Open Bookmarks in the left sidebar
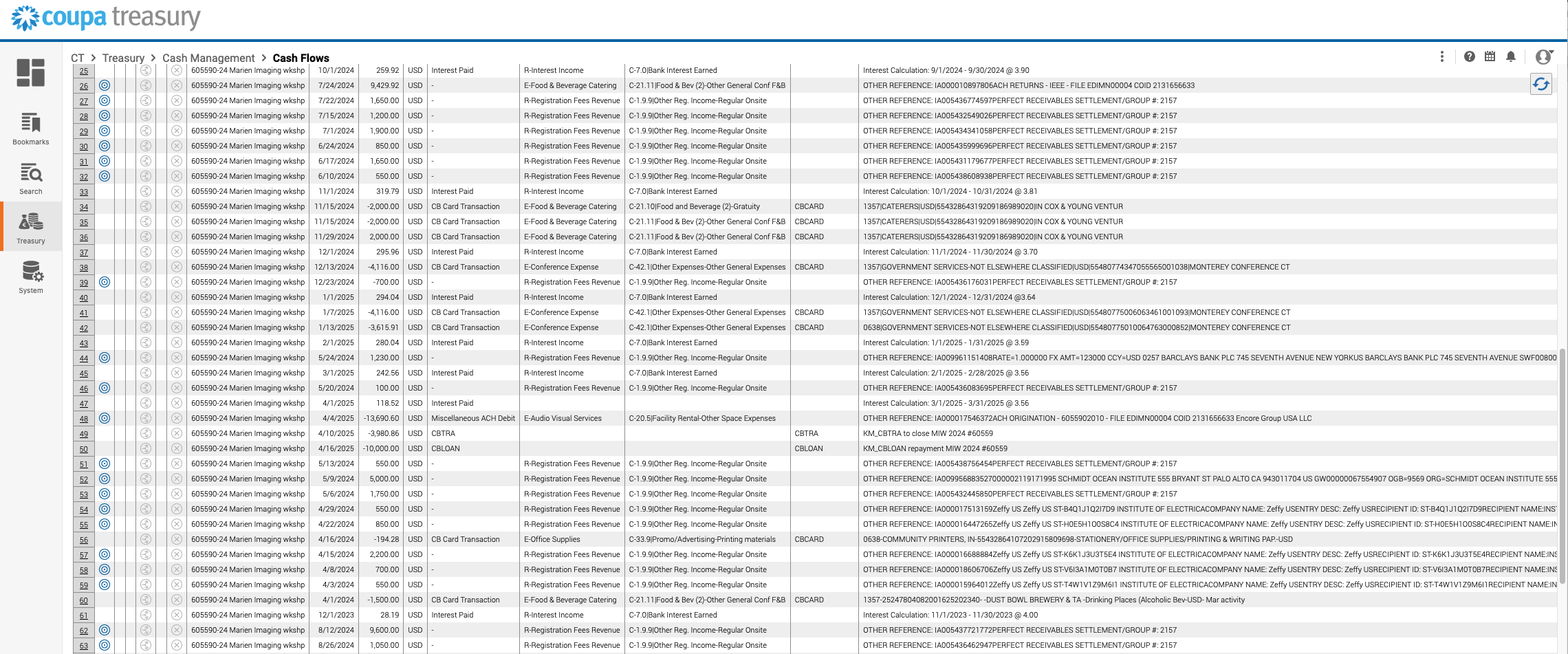The width and height of the screenshot is (1568, 654). [x=30, y=129]
